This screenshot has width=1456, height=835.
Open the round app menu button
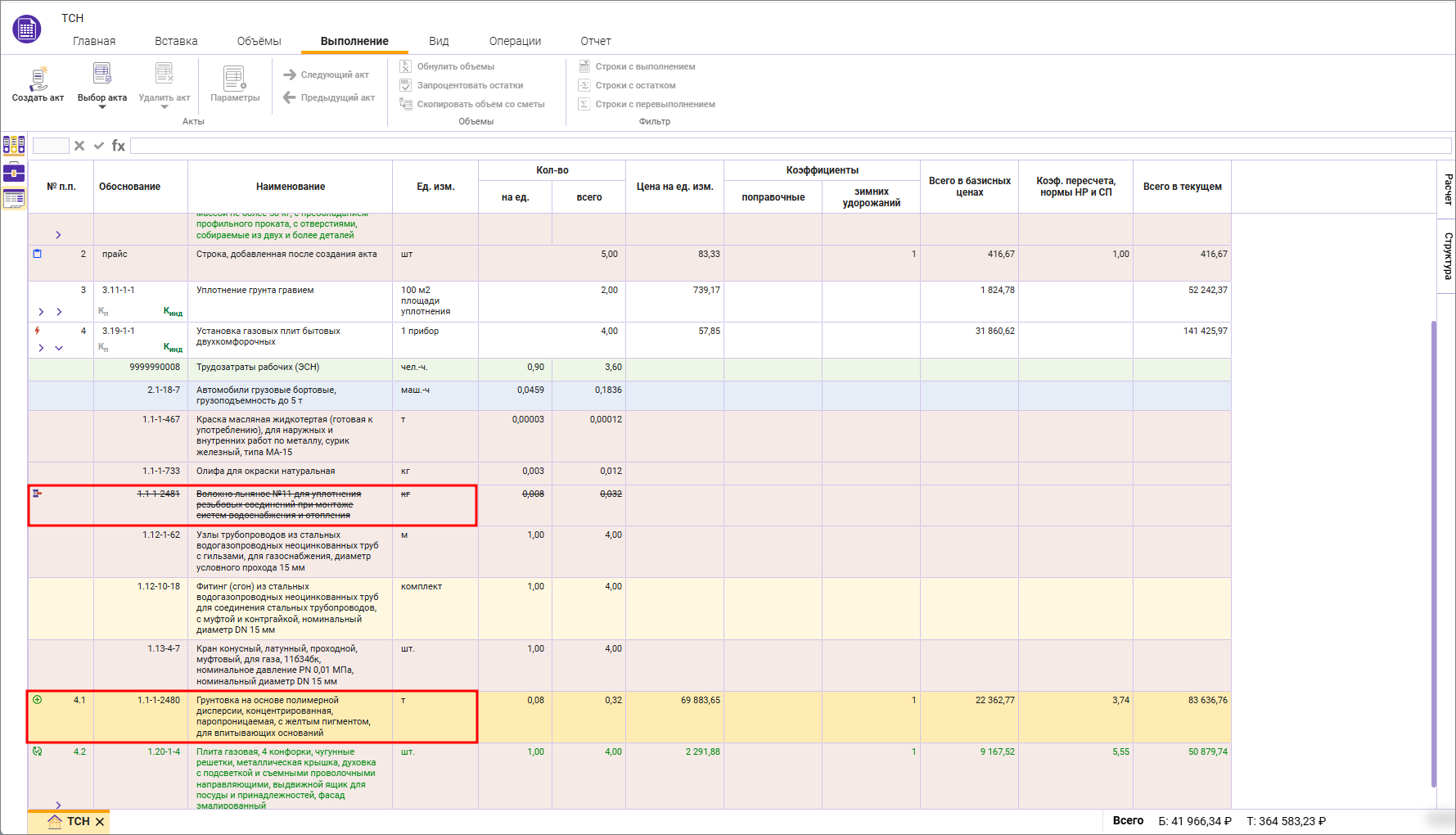[26, 29]
